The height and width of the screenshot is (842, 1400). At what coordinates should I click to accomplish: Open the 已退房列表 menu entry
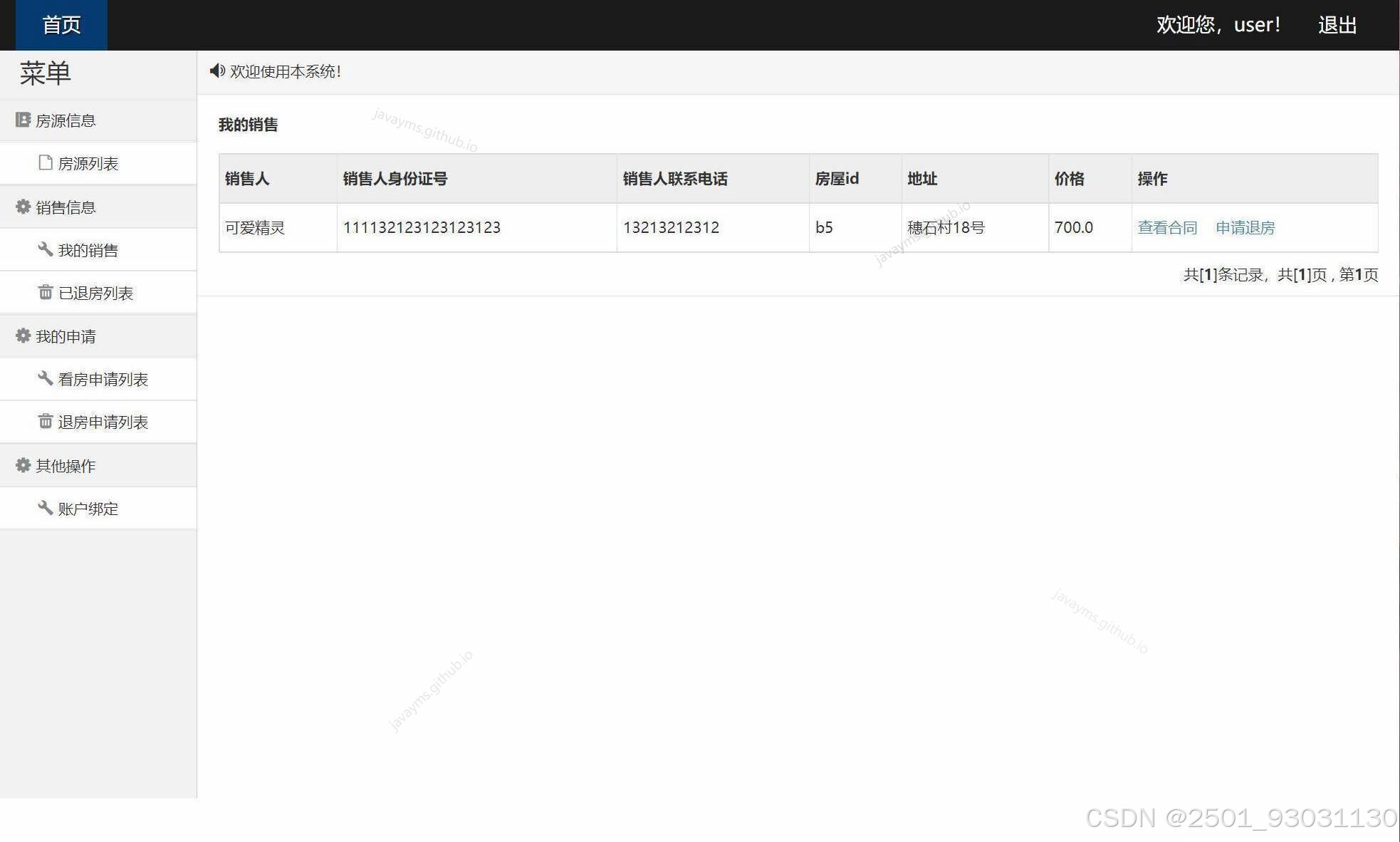(94, 292)
